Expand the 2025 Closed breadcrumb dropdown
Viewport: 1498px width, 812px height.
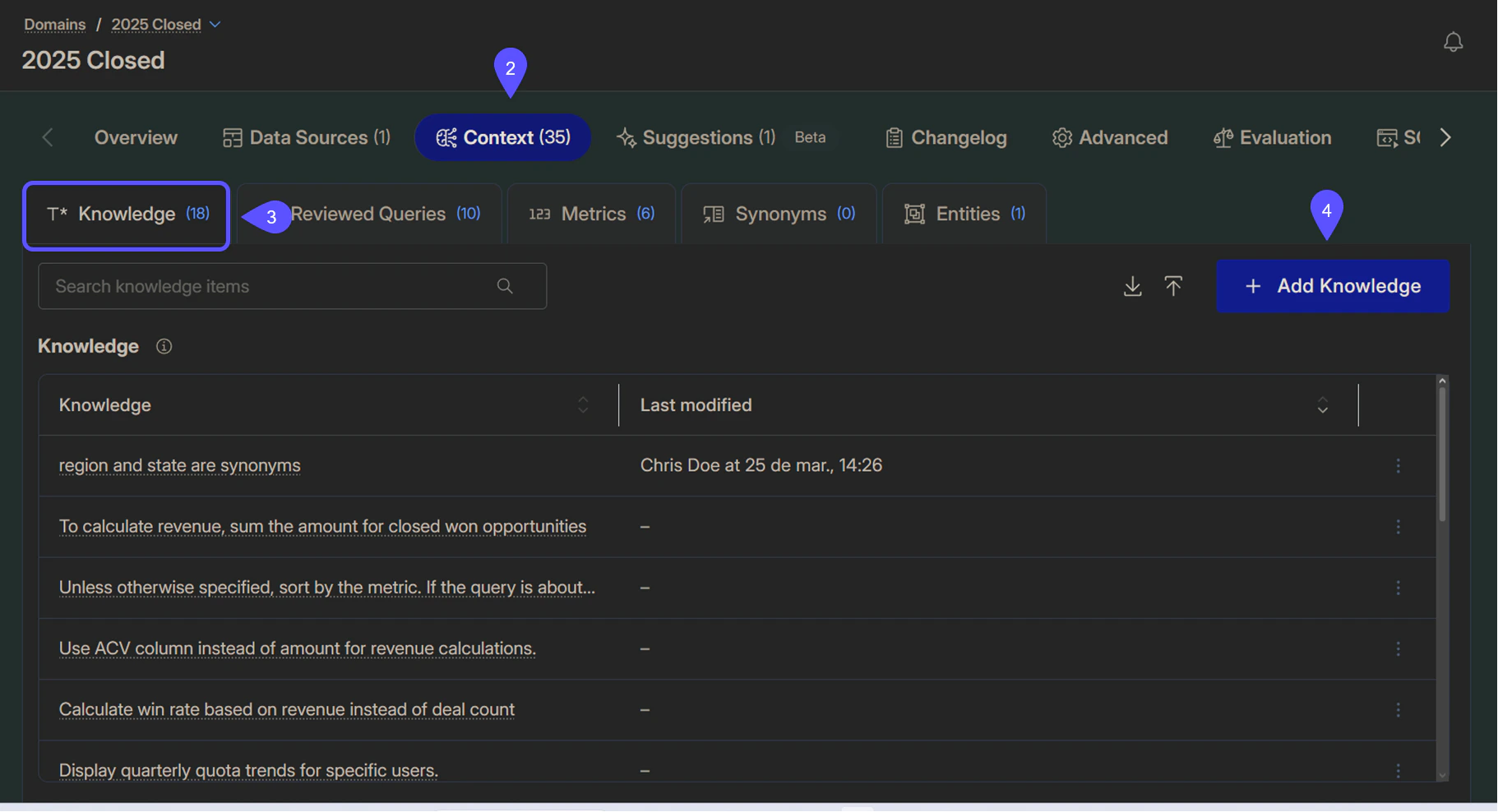pos(215,25)
